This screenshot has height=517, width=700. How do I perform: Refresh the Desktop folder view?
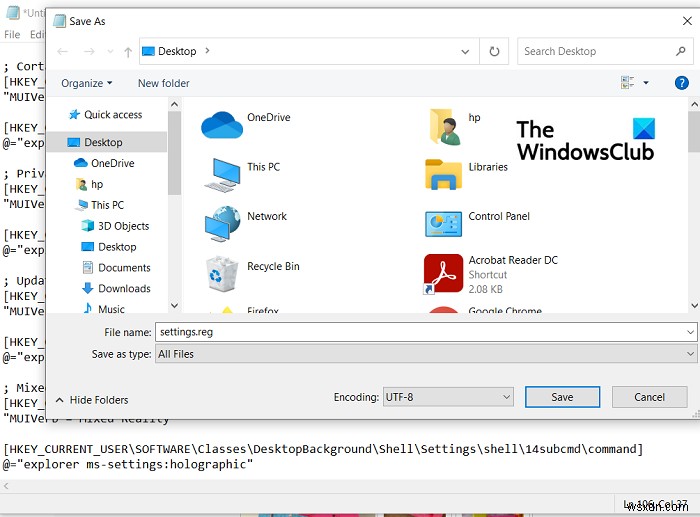[494, 51]
